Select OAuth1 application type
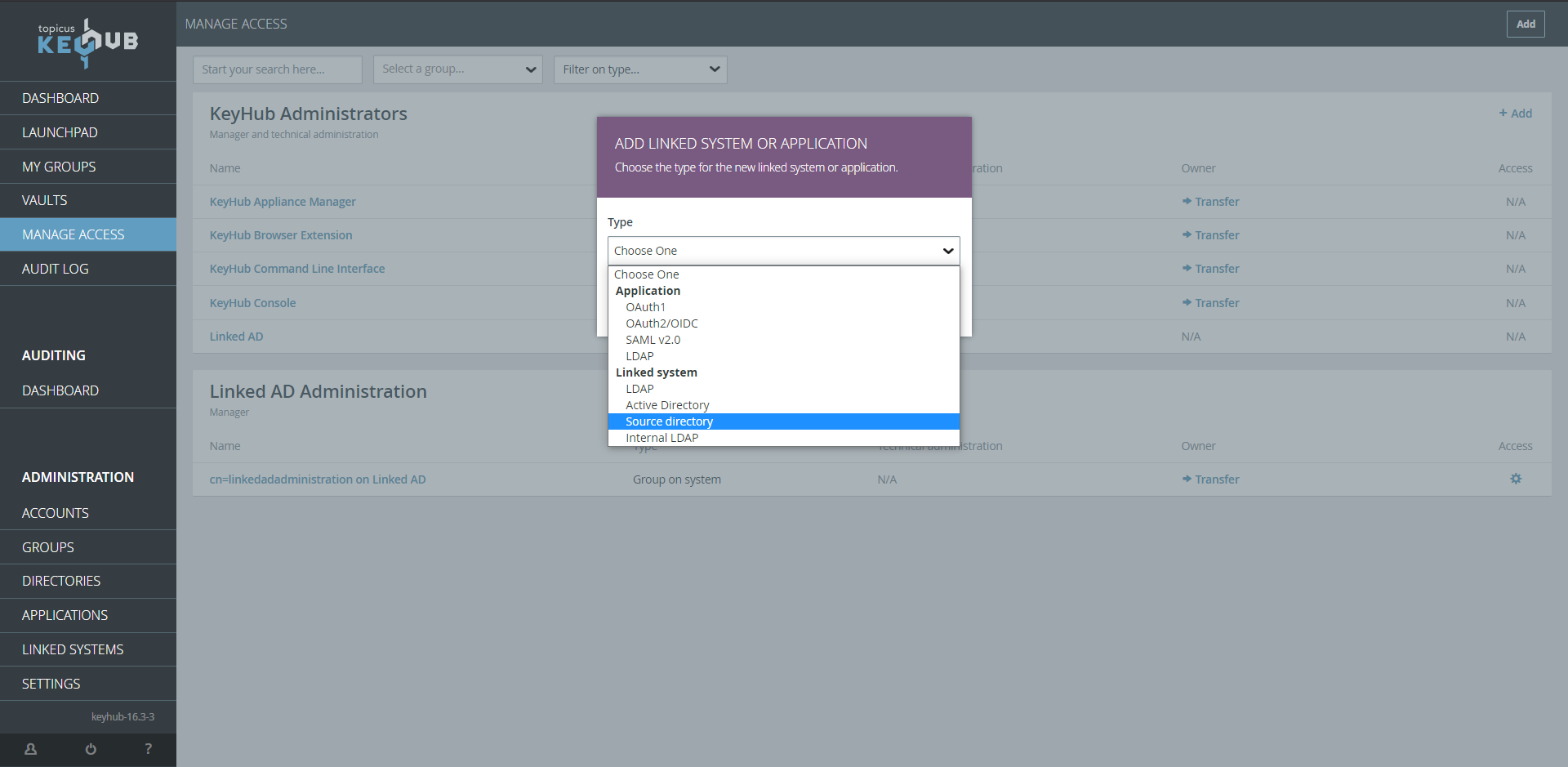 pos(783,307)
